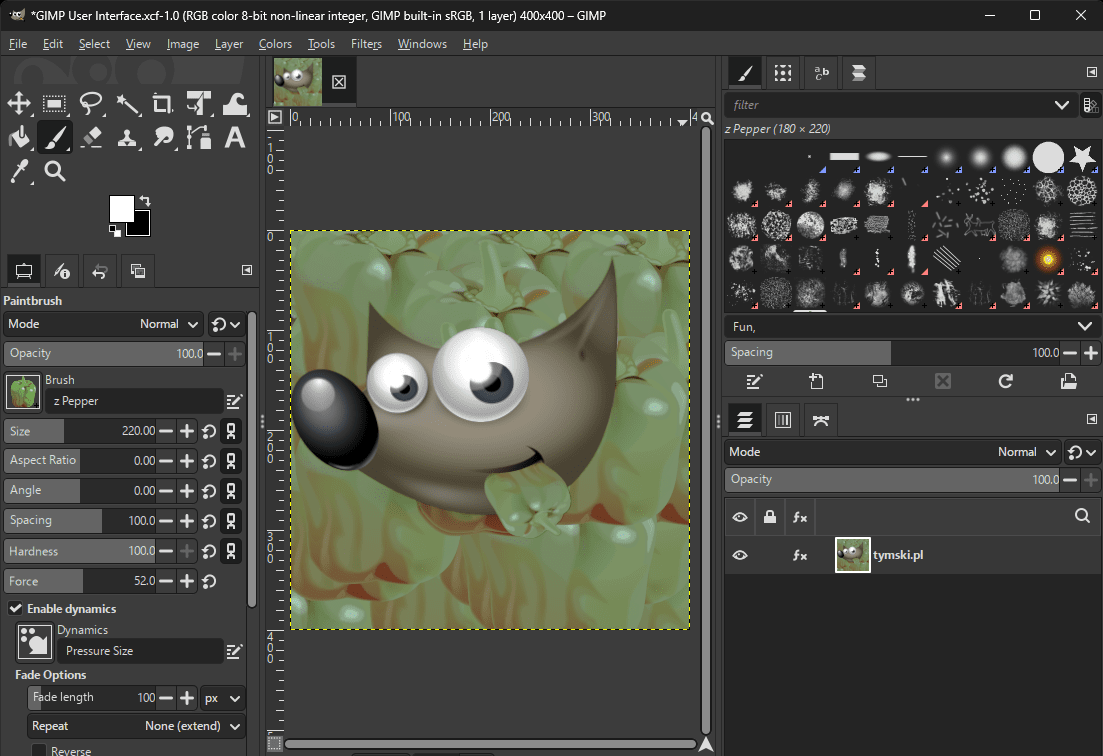This screenshot has width=1103, height=756.
Task: Hide the tymski.pl layer
Action: pos(739,555)
